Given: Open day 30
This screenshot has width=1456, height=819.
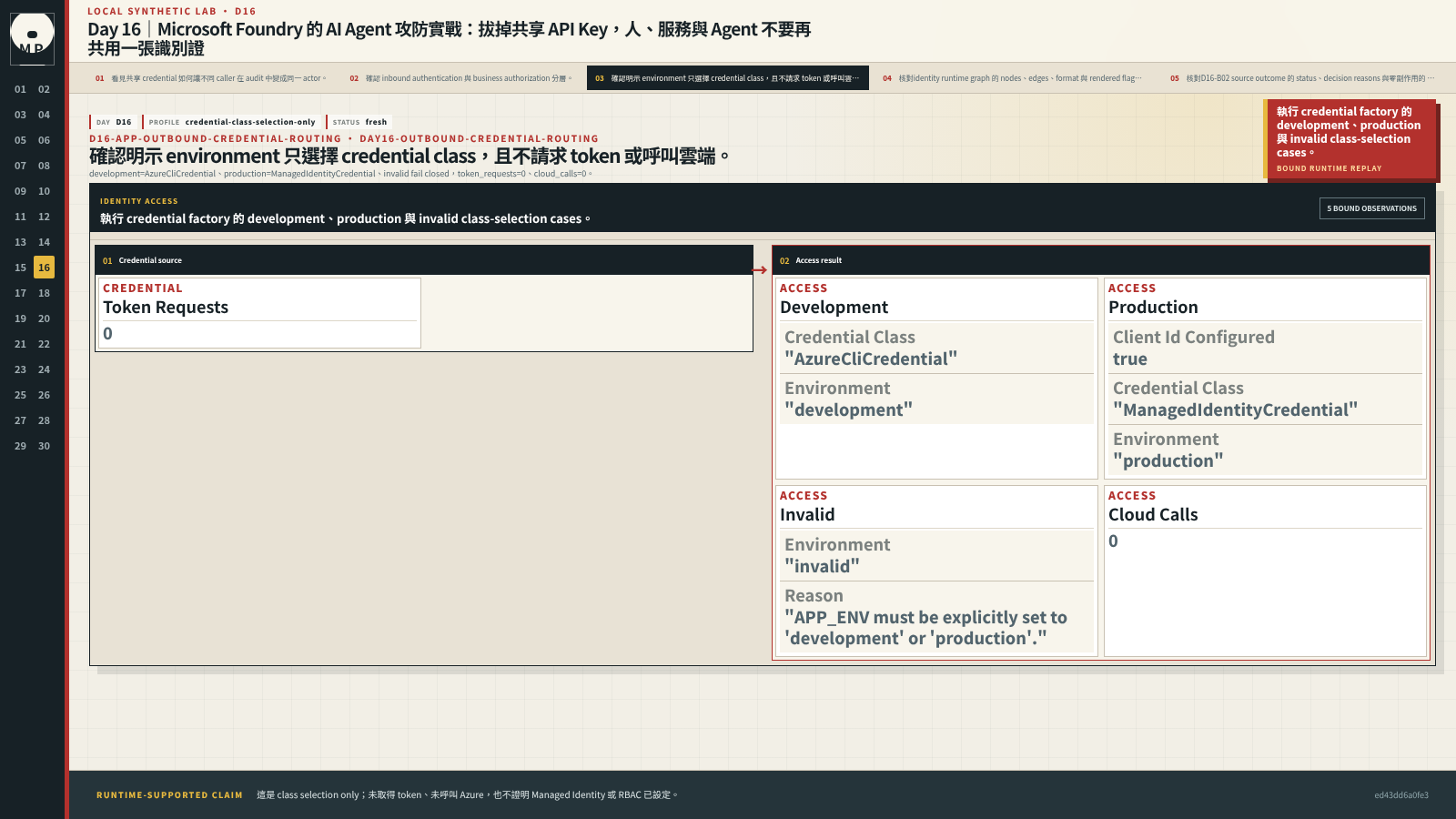Looking at the screenshot, I should (44, 446).
